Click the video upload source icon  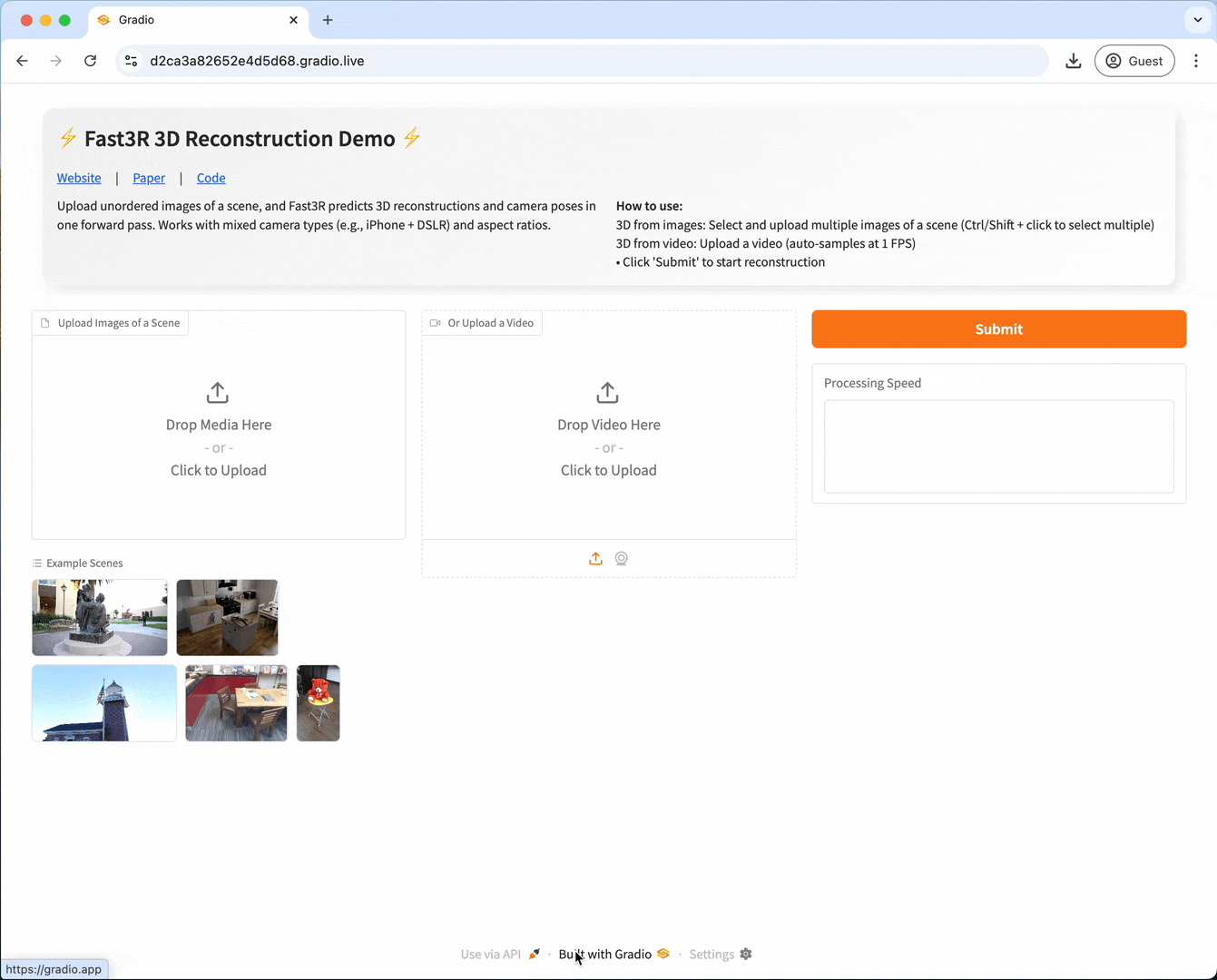pos(595,559)
